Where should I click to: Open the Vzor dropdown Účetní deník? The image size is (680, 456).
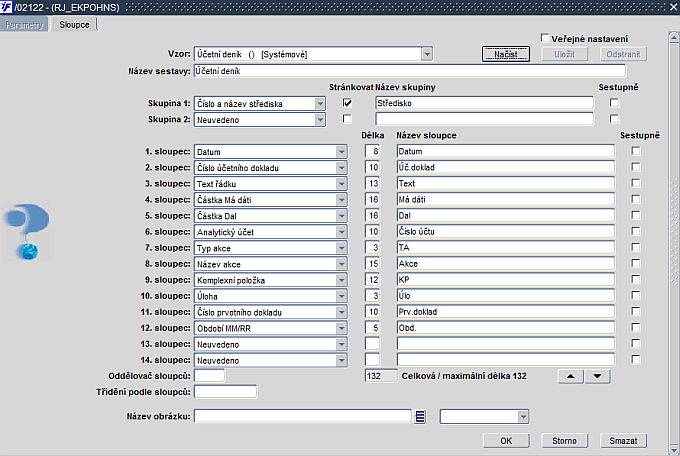tap(427, 54)
